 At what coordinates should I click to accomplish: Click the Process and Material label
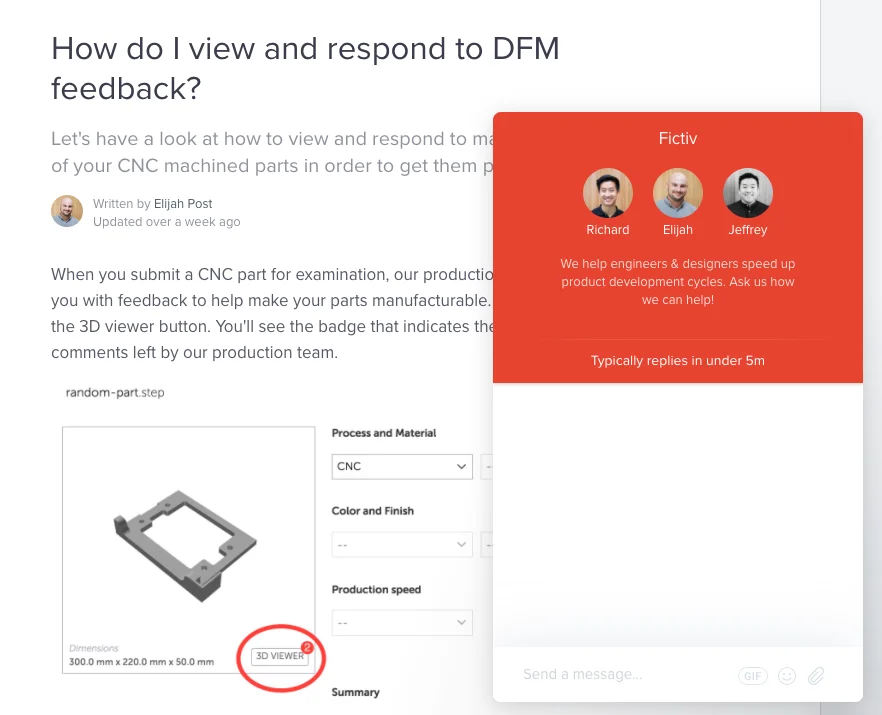point(384,433)
